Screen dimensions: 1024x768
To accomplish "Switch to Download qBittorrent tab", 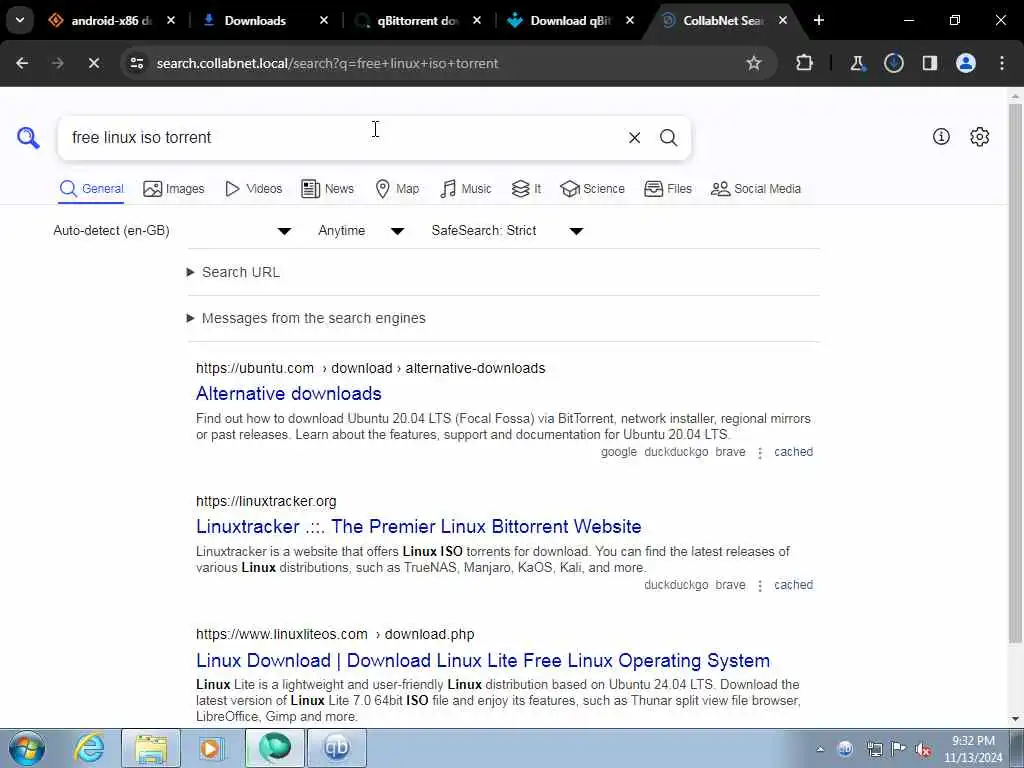I will pos(569,21).
